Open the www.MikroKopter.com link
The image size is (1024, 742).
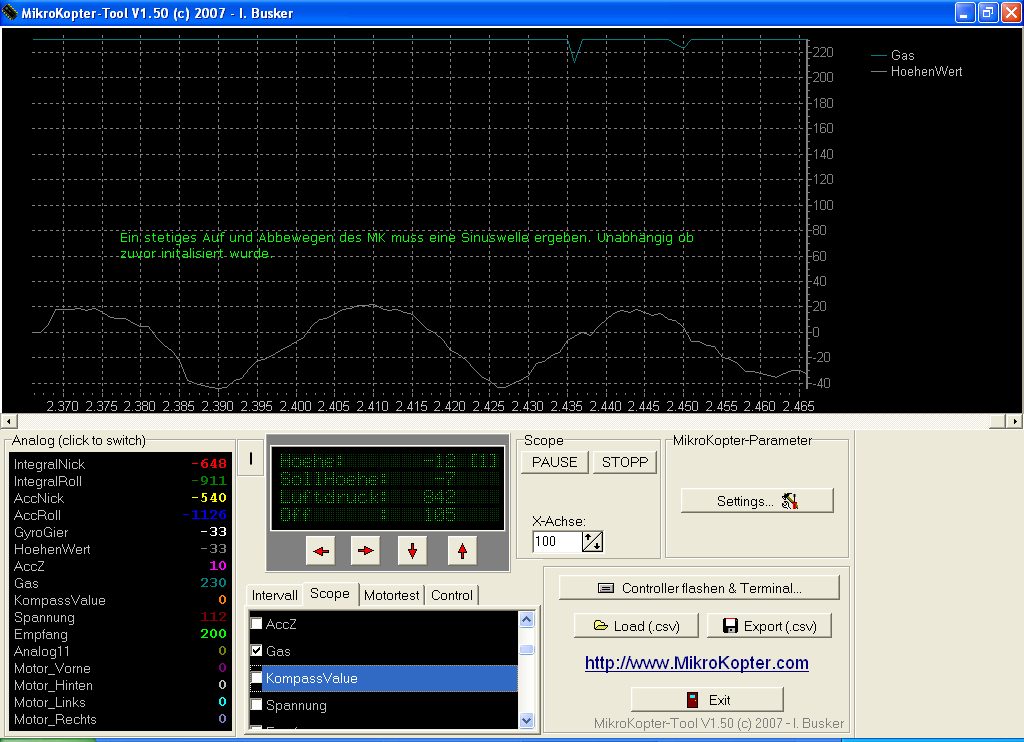click(x=696, y=663)
